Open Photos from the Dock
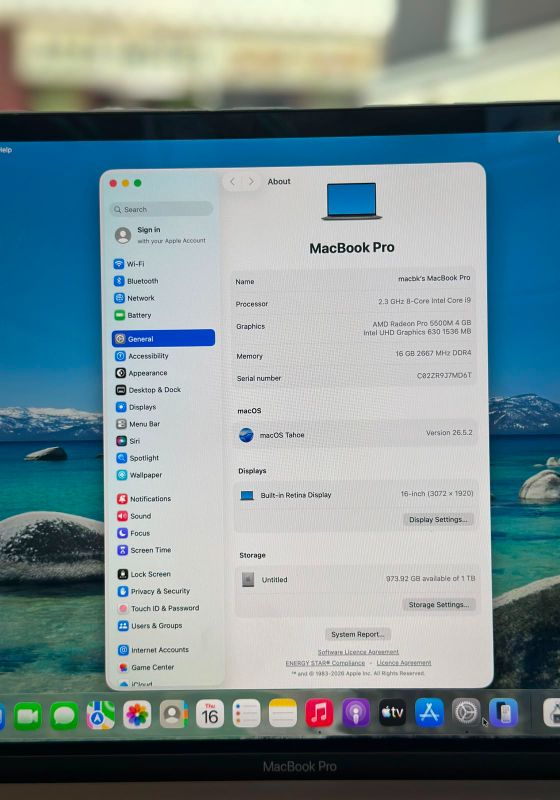560x800 pixels. 137,715
